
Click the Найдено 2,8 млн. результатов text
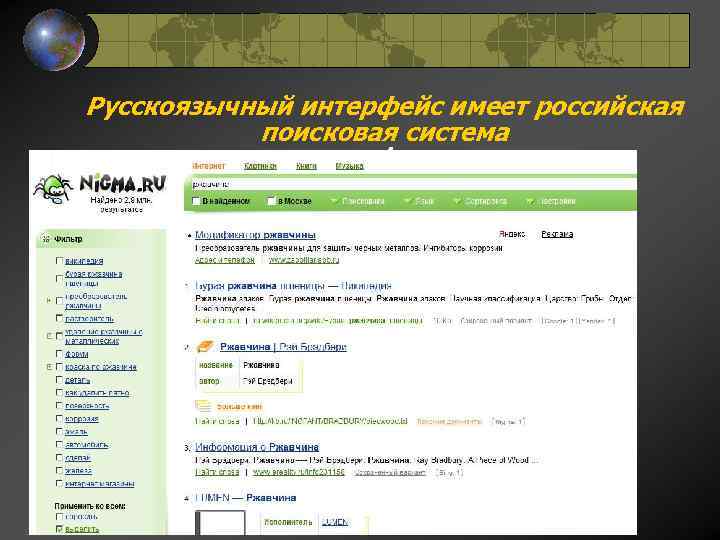tap(122, 205)
